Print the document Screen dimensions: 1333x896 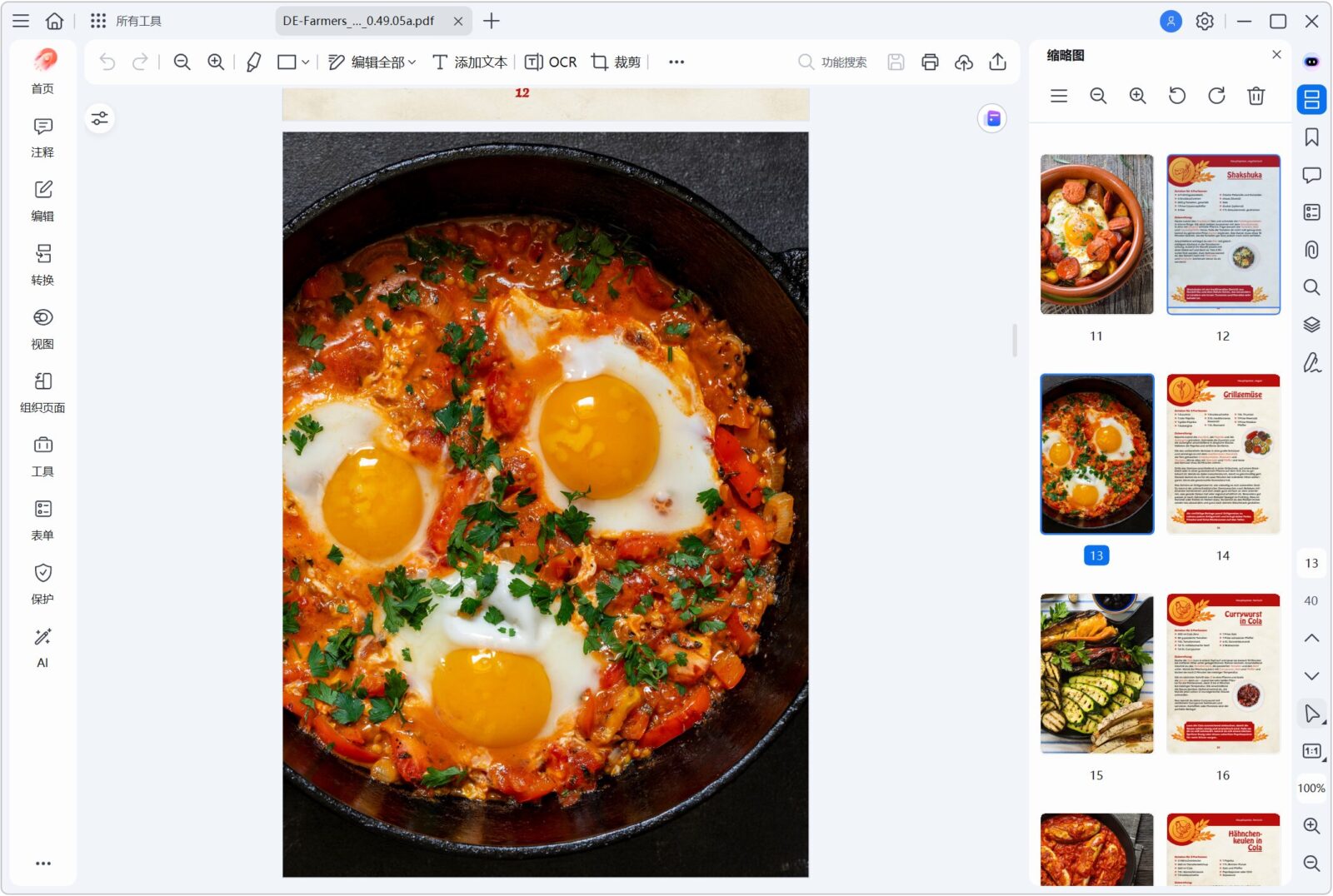tap(930, 62)
